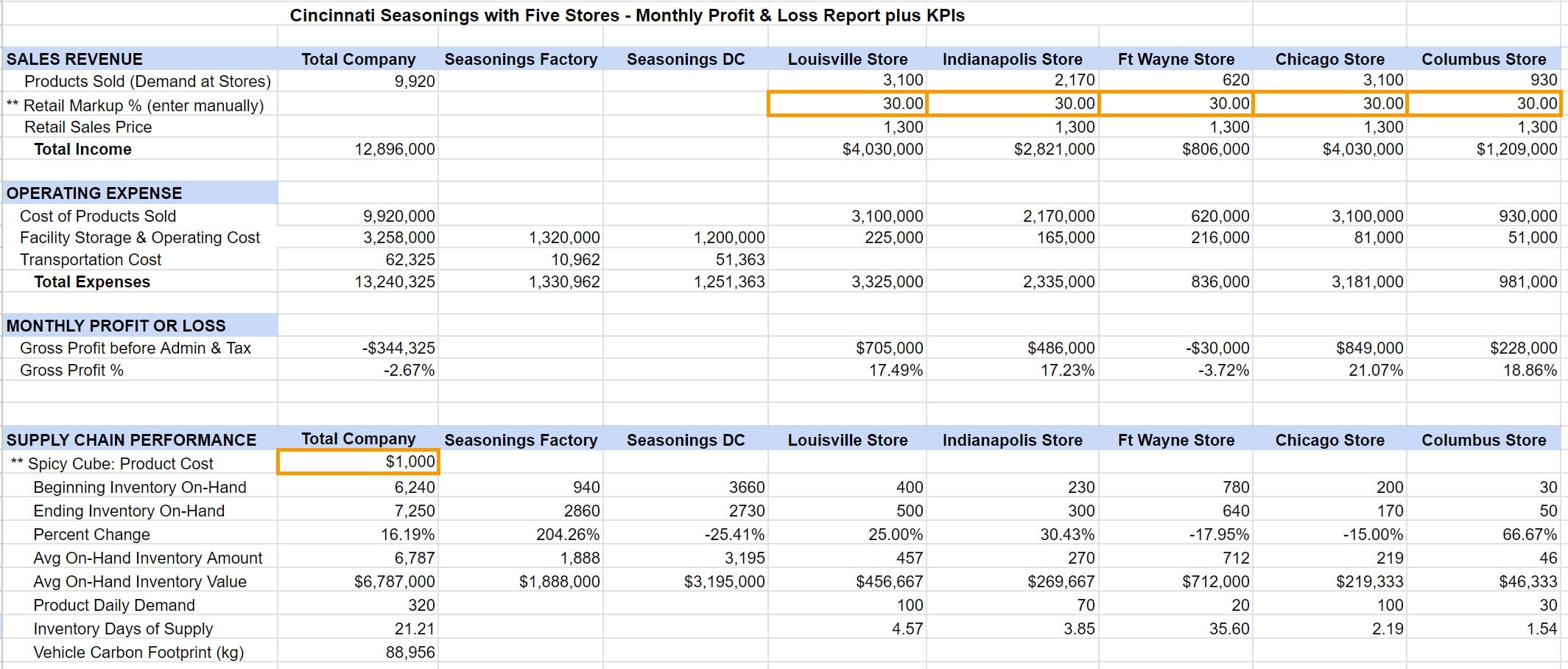
Task: Click Beginning Inventory On-Hand row label
Action: pos(140,487)
